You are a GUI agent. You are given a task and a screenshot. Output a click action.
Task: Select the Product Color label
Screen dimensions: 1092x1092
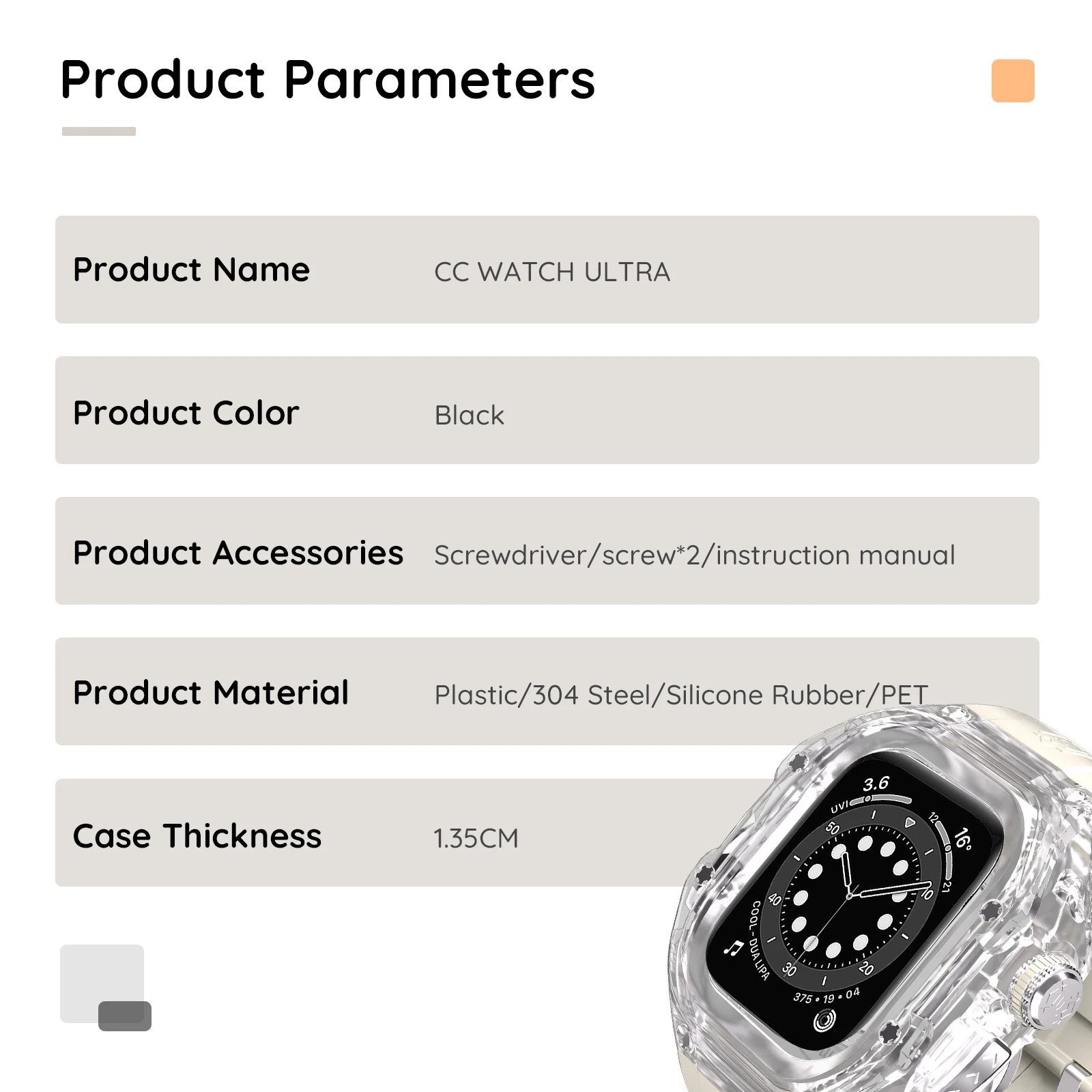point(186,413)
